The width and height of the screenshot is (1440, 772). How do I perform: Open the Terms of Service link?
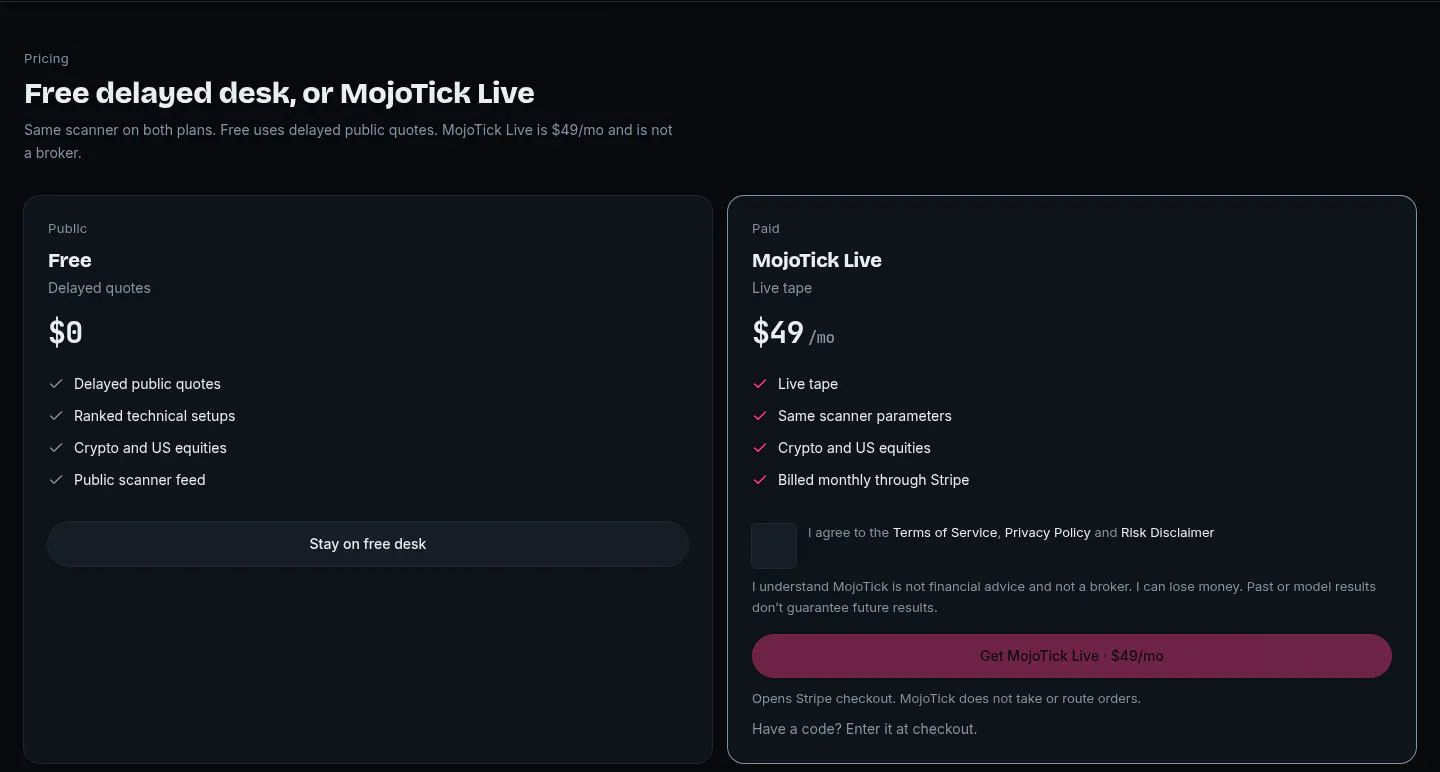pos(945,533)
